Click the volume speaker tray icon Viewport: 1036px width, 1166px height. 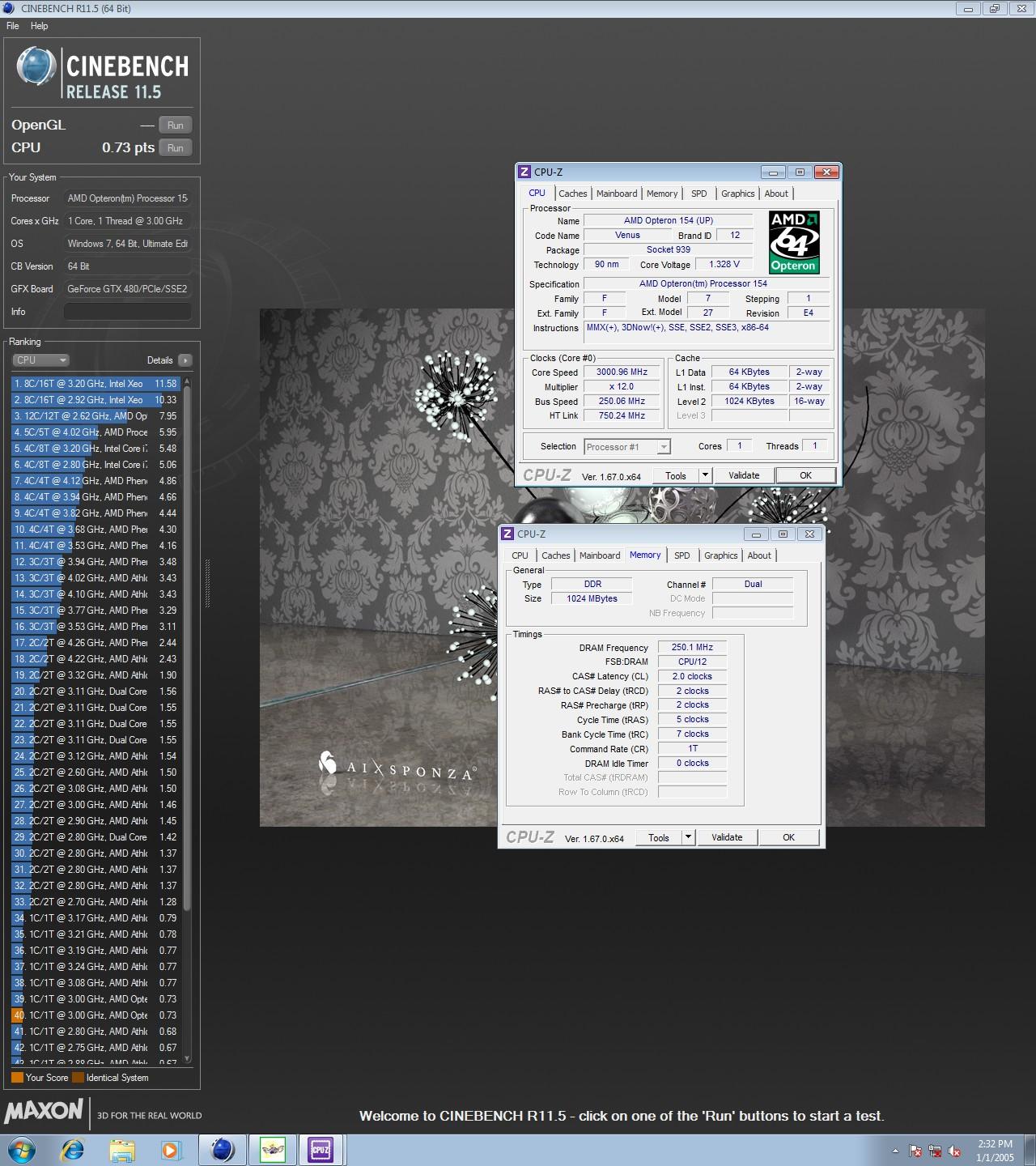pos(954,1151)
